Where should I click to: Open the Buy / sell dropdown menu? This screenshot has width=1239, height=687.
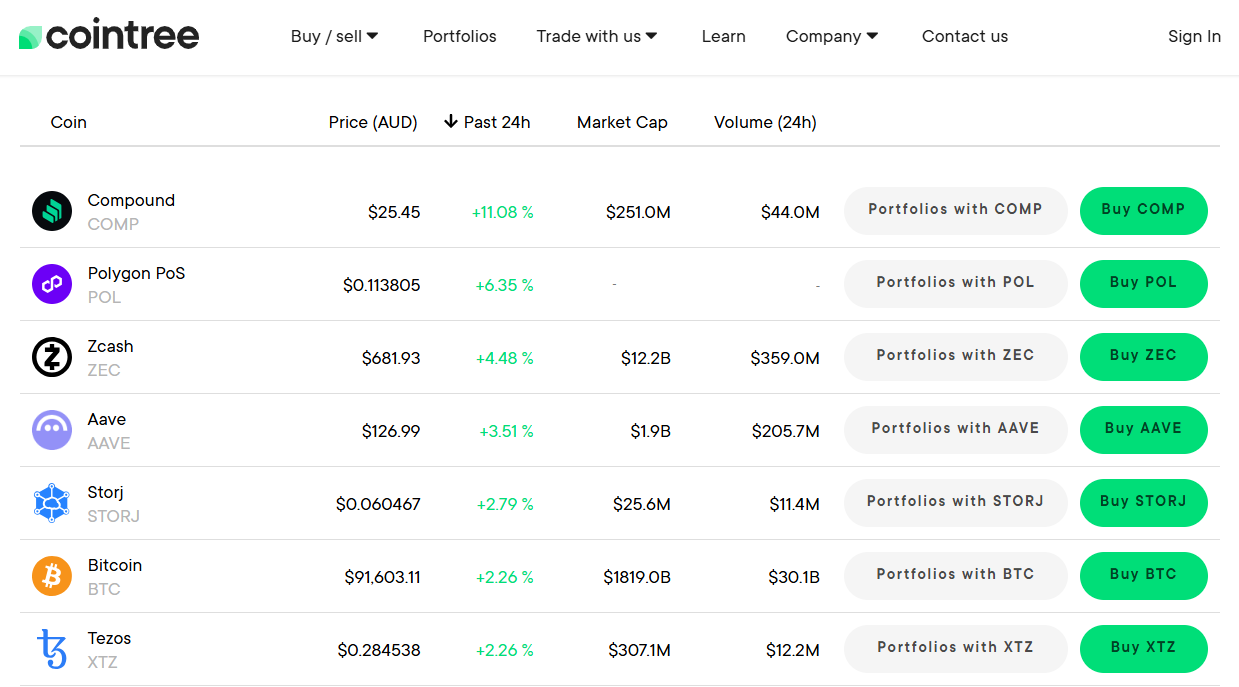(334, 36)
